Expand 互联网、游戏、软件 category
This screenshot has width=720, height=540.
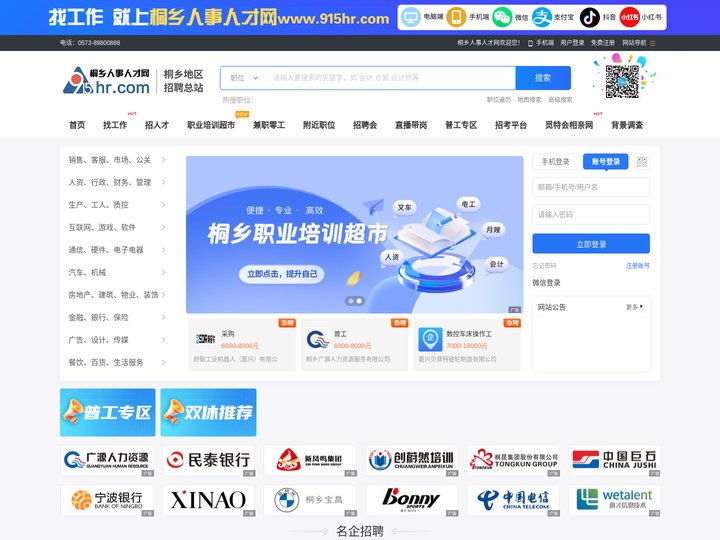coord(116,227)
